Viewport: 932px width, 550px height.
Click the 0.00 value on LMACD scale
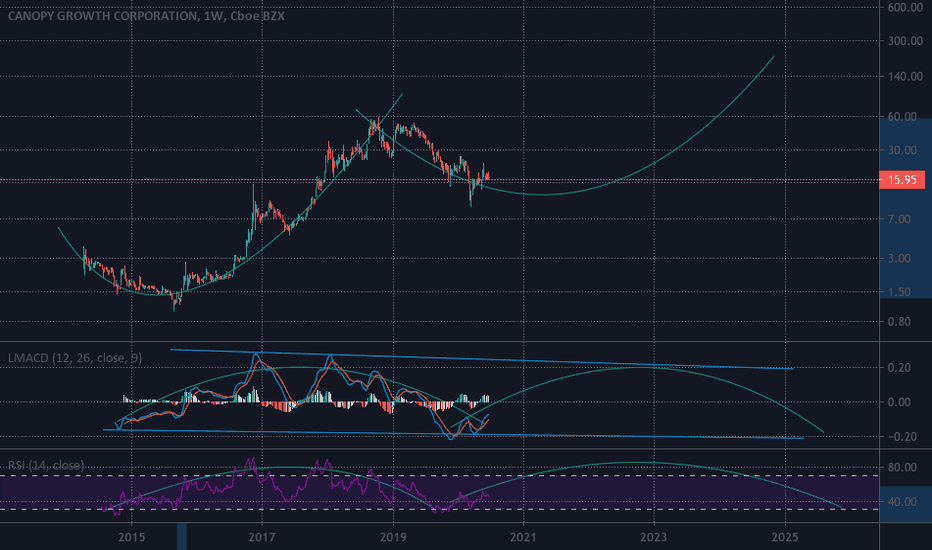click(x=899, y=402)
